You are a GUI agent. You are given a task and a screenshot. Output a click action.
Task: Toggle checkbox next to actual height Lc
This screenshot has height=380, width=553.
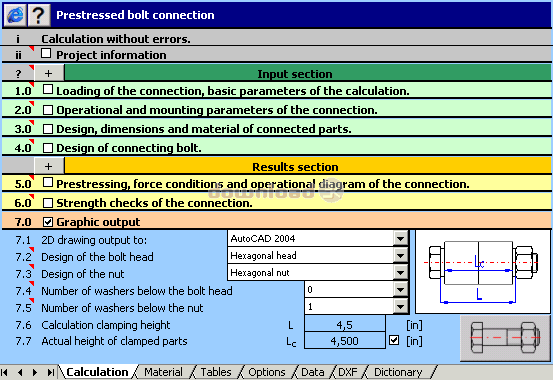coord(394,340)
